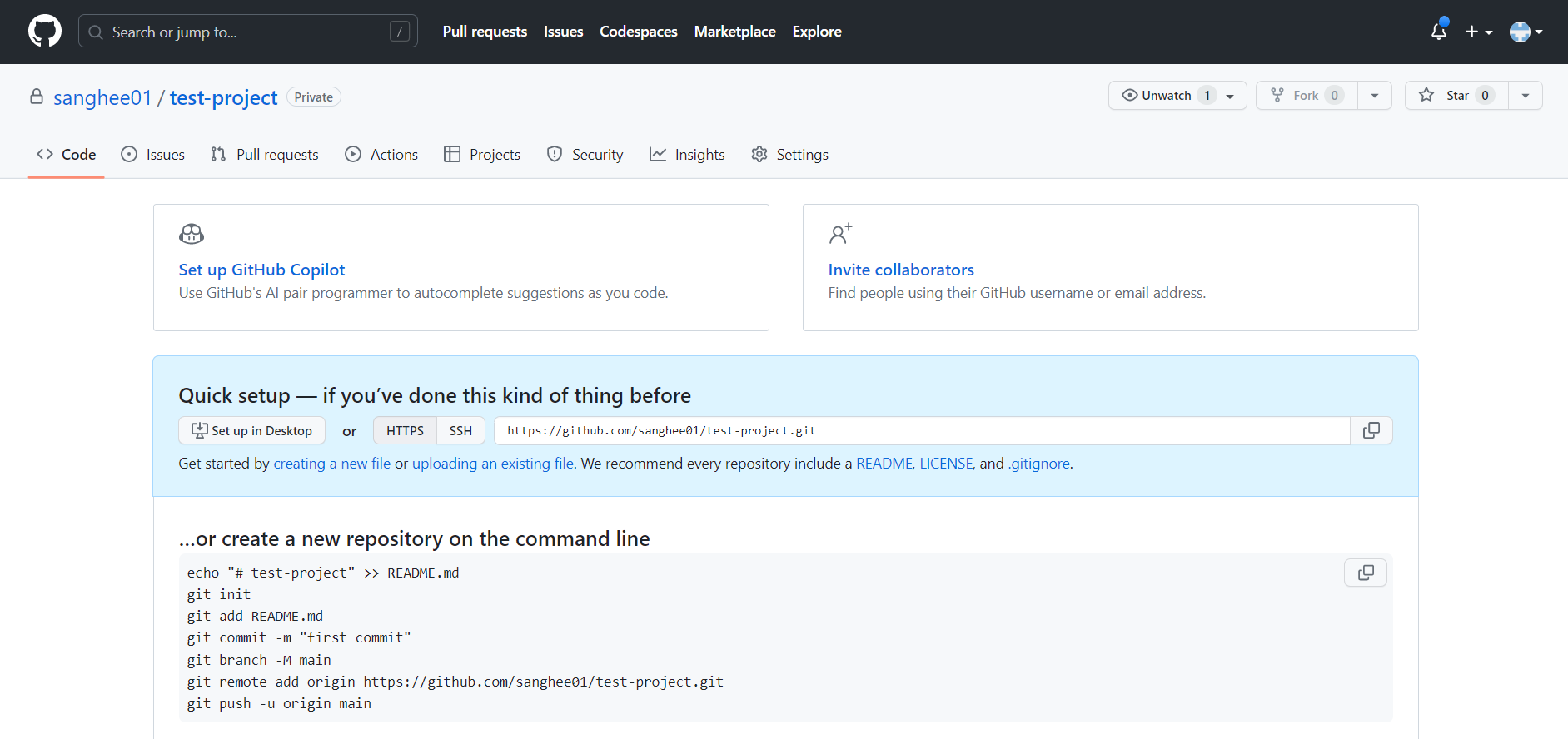Switch to the Security tab
1568x739 pixels.
(585, 155)
